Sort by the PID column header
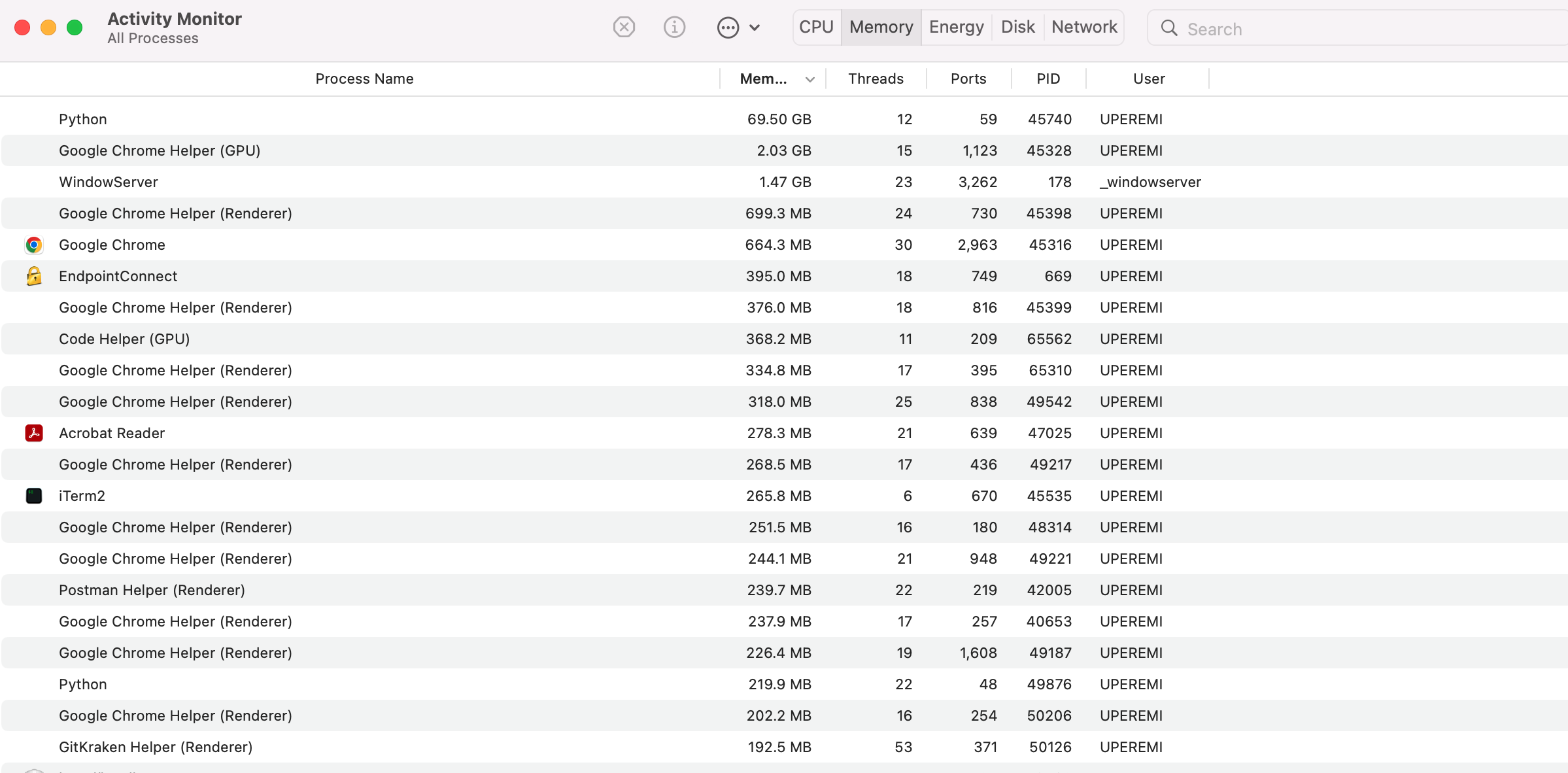The image size is (1568, 773). pyautogui.click(x=1048, y=79)
